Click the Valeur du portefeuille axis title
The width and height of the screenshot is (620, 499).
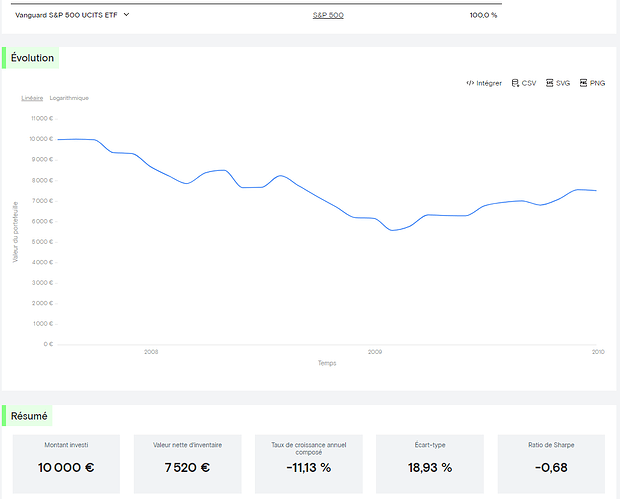(x=15, y=232)
